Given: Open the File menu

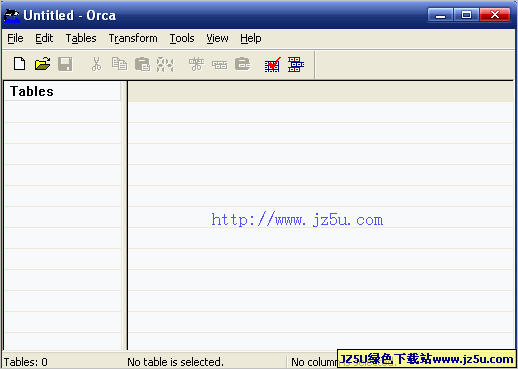Looking at the screenshot, I should 15,38.
